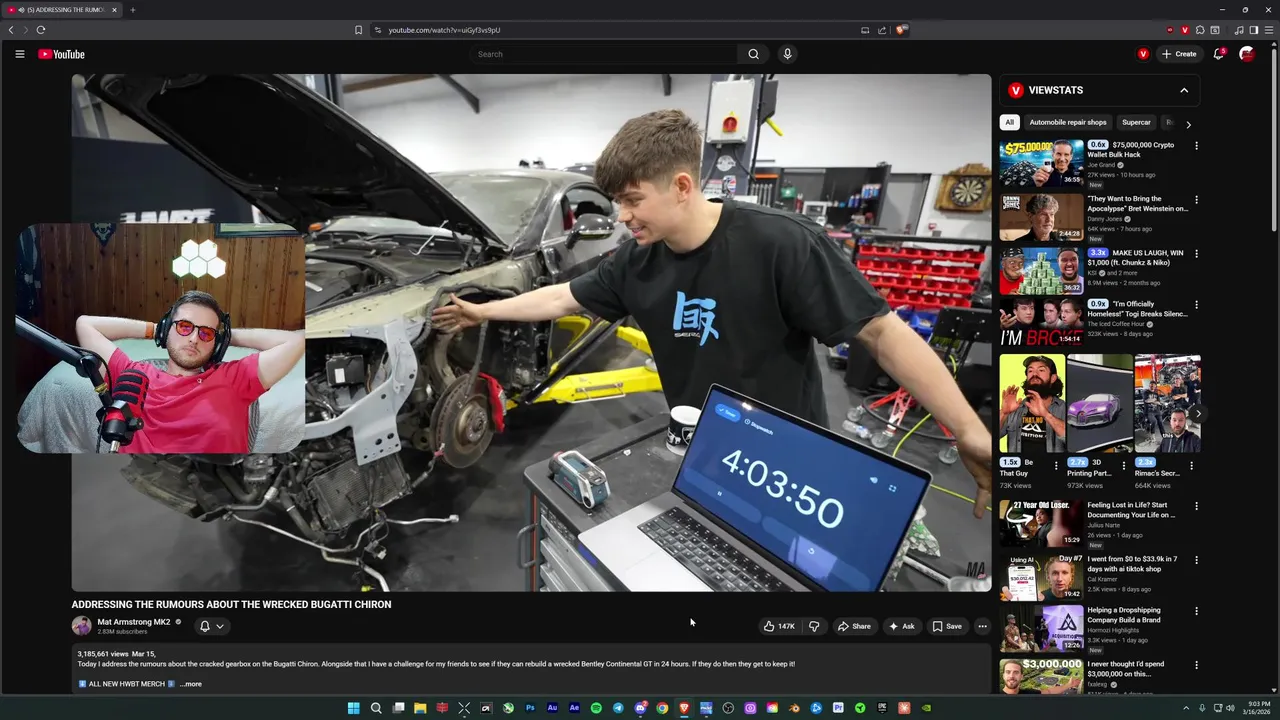Open the browser main hamburger menu
This screenshot has height=720, width=1280.
pyautogui.click(x=1268, y=30)
